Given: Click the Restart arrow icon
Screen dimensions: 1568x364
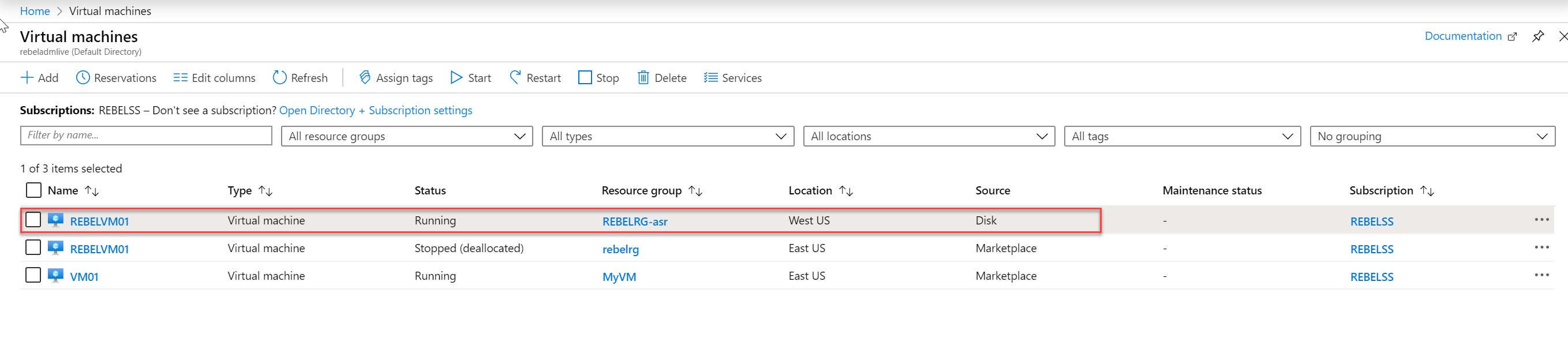Looking at the screenshot, I should click(515, 78).
